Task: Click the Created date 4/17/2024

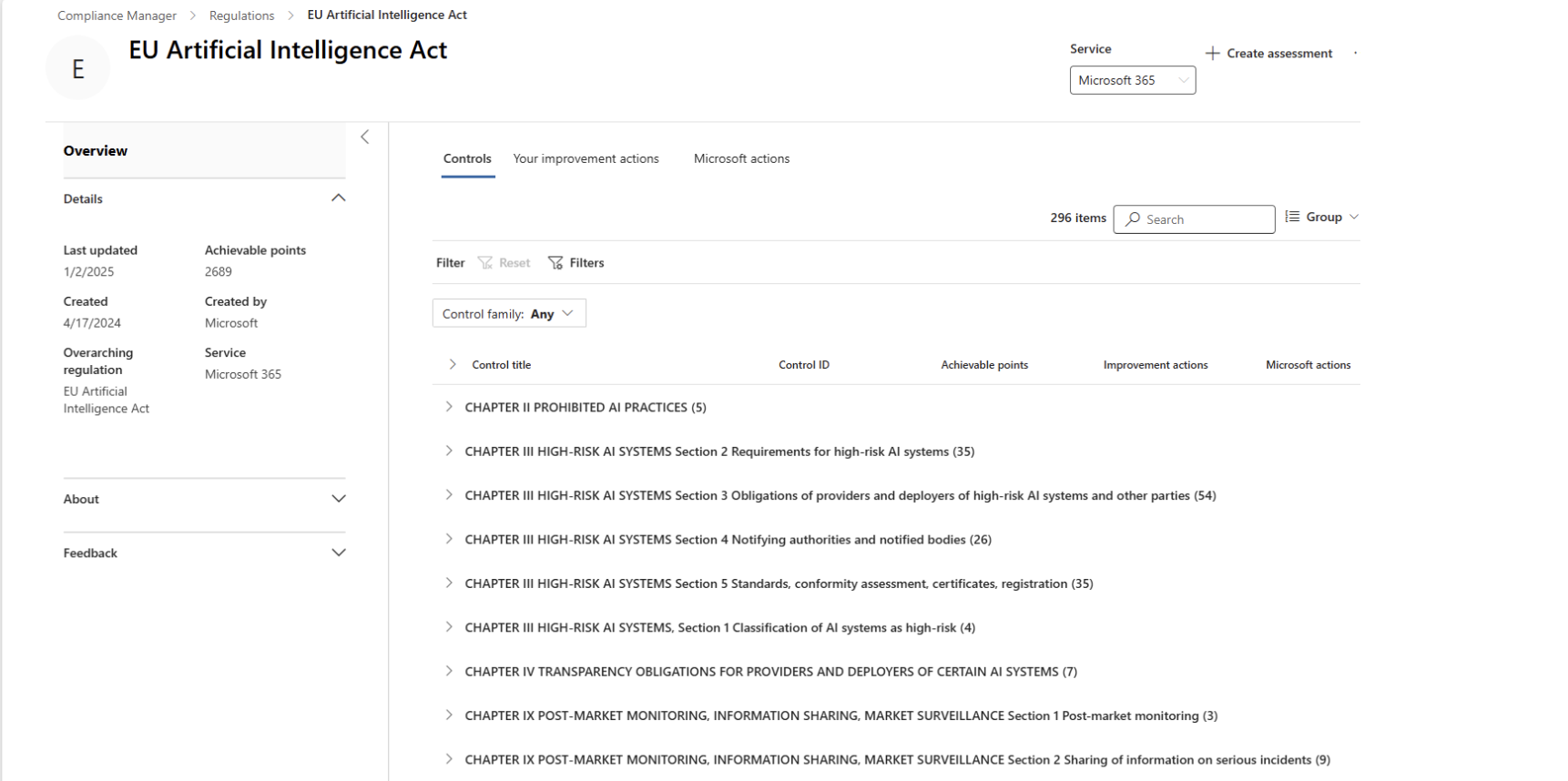Action: pyautogui.click(x=92, y=323)
